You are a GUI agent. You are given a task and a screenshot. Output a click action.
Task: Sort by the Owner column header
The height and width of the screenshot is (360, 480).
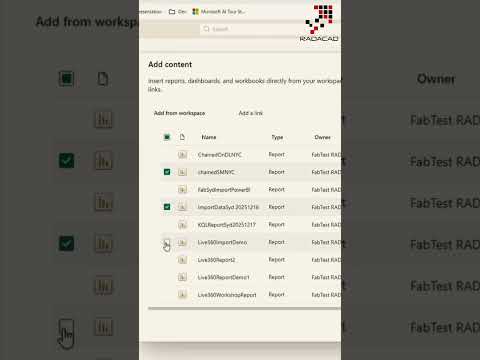pyautogui.click(x=322, y=137)
